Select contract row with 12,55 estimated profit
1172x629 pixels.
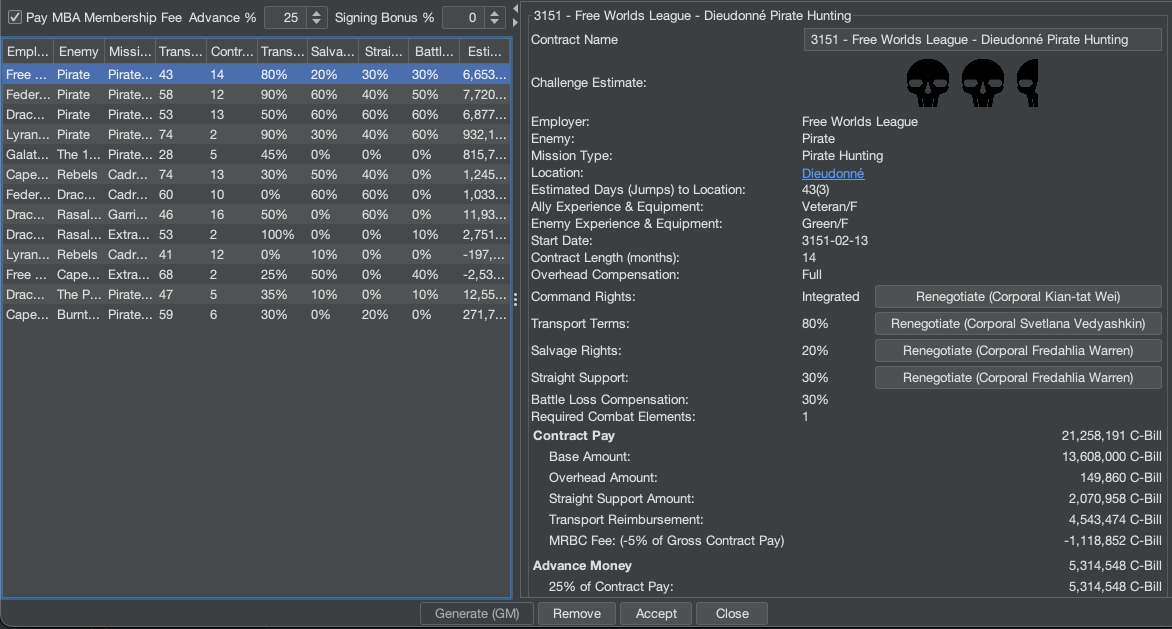click(x=256, y=294)
